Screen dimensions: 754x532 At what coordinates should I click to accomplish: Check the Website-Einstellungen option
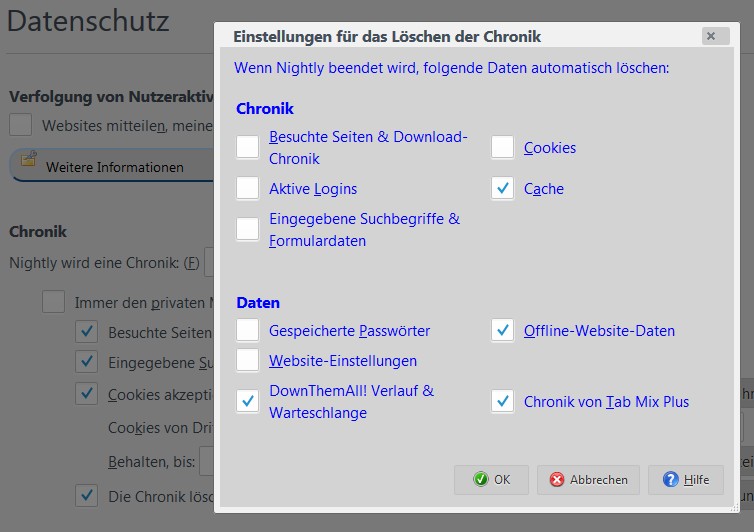[248, 360]
